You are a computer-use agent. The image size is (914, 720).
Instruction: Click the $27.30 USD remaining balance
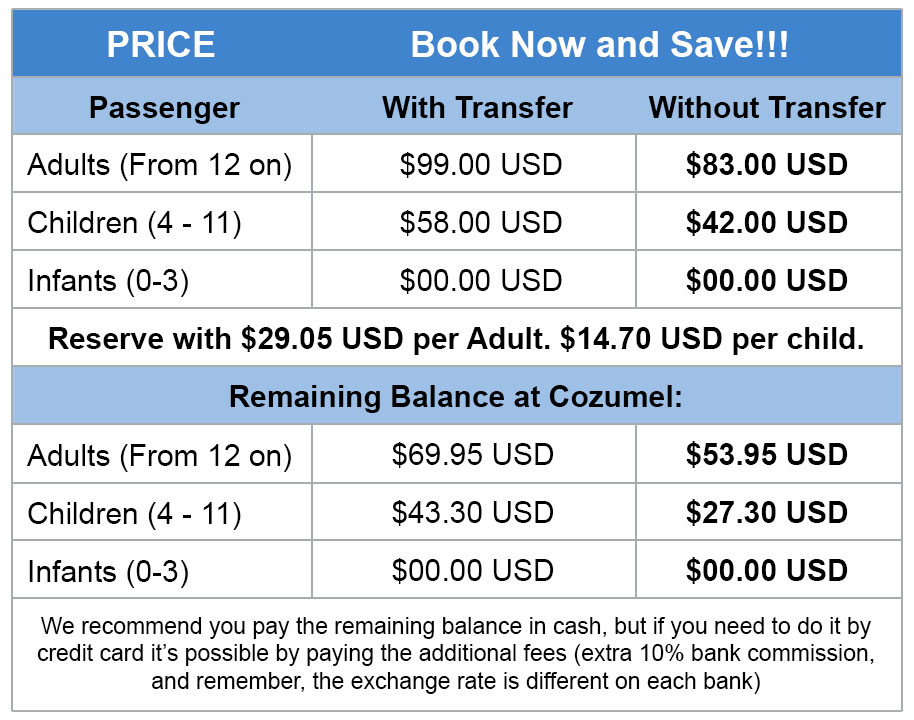pos(767,513)
